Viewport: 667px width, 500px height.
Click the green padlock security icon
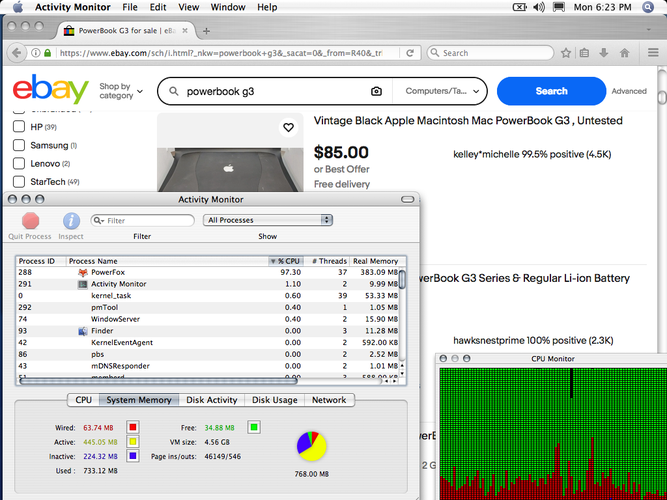[48, 53]
